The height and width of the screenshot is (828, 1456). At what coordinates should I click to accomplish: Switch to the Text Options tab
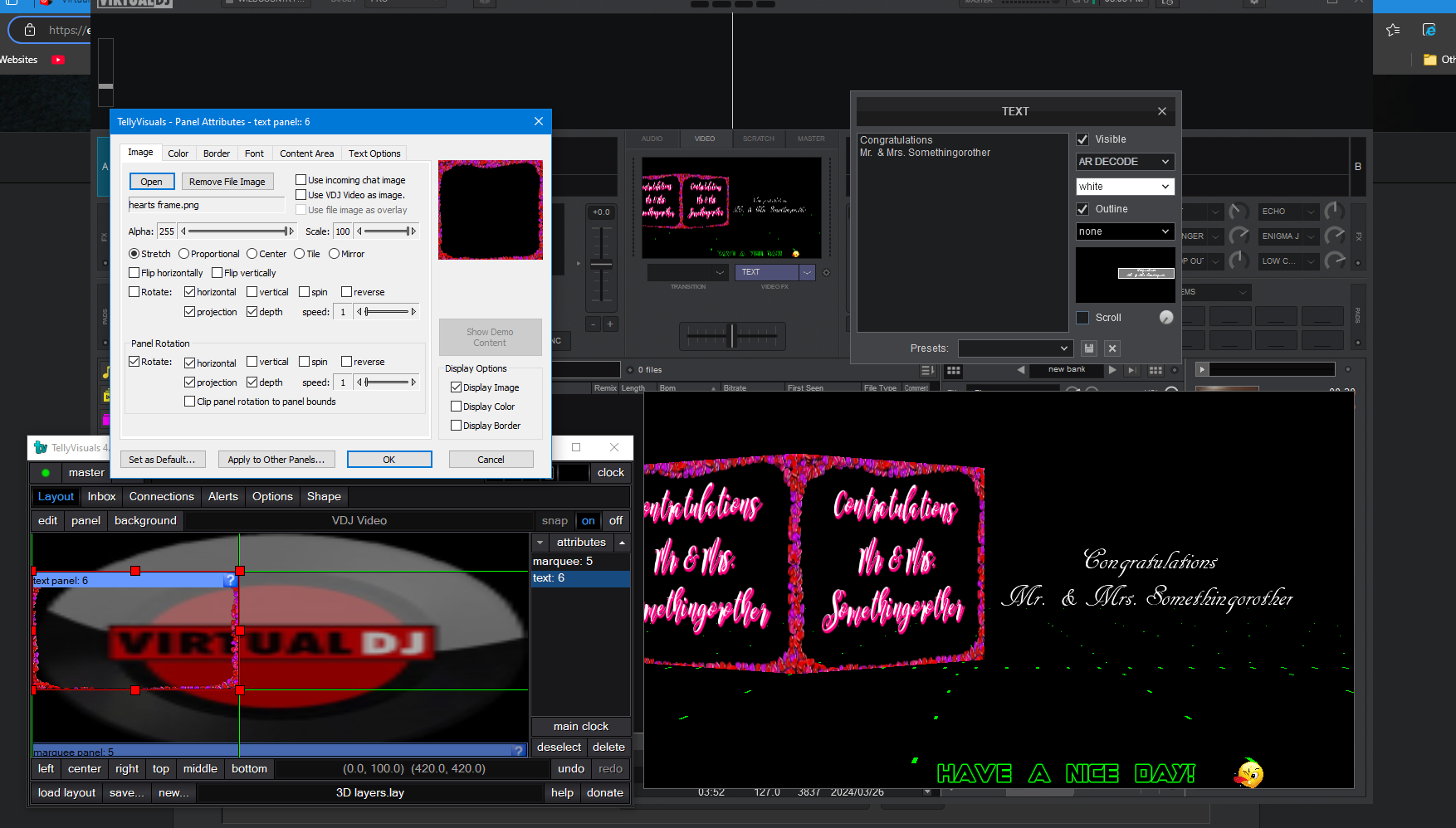[x=374, y=153]
